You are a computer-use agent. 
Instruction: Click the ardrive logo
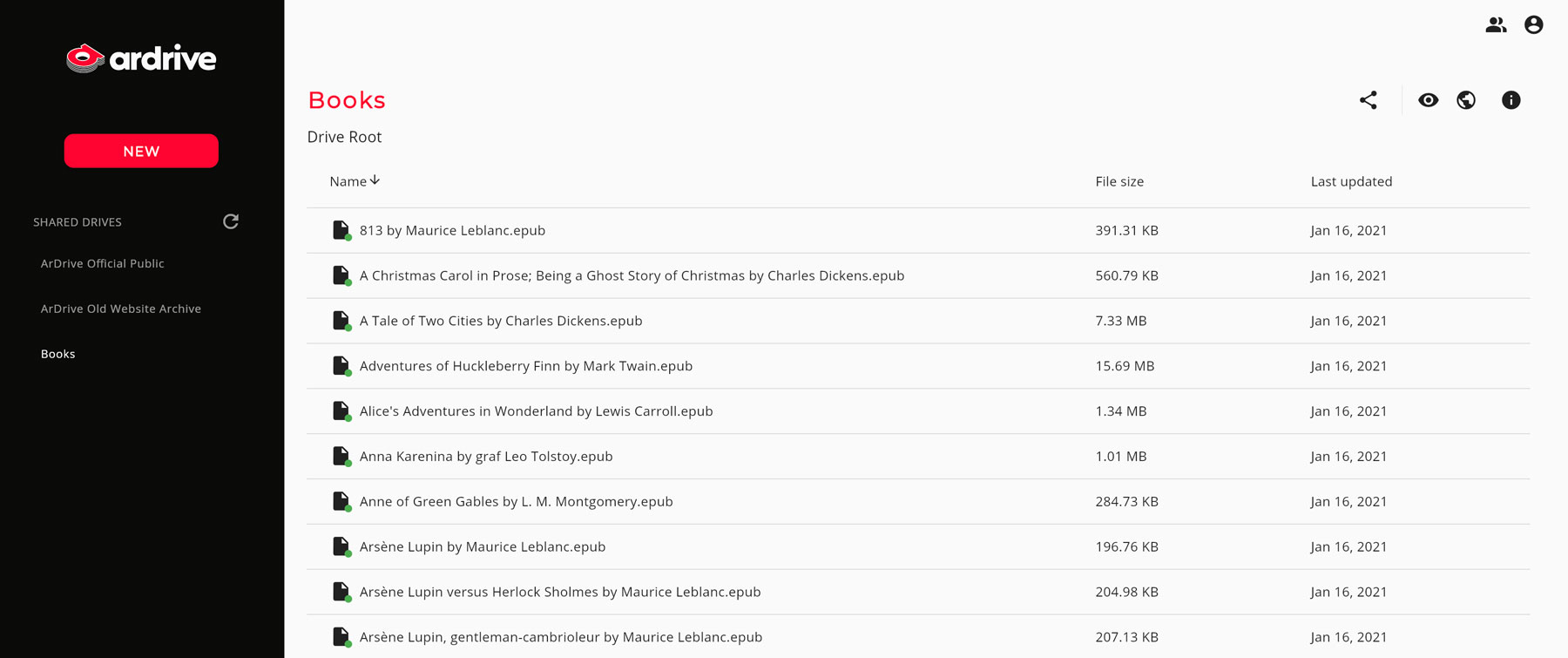pos(140,58)
